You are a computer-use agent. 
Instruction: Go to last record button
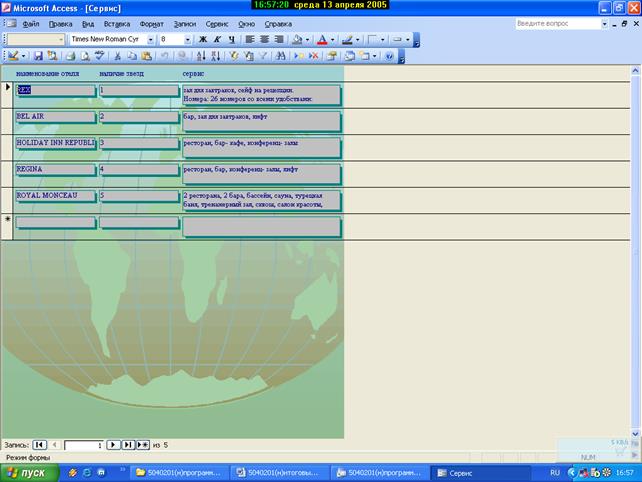(128, 445)
